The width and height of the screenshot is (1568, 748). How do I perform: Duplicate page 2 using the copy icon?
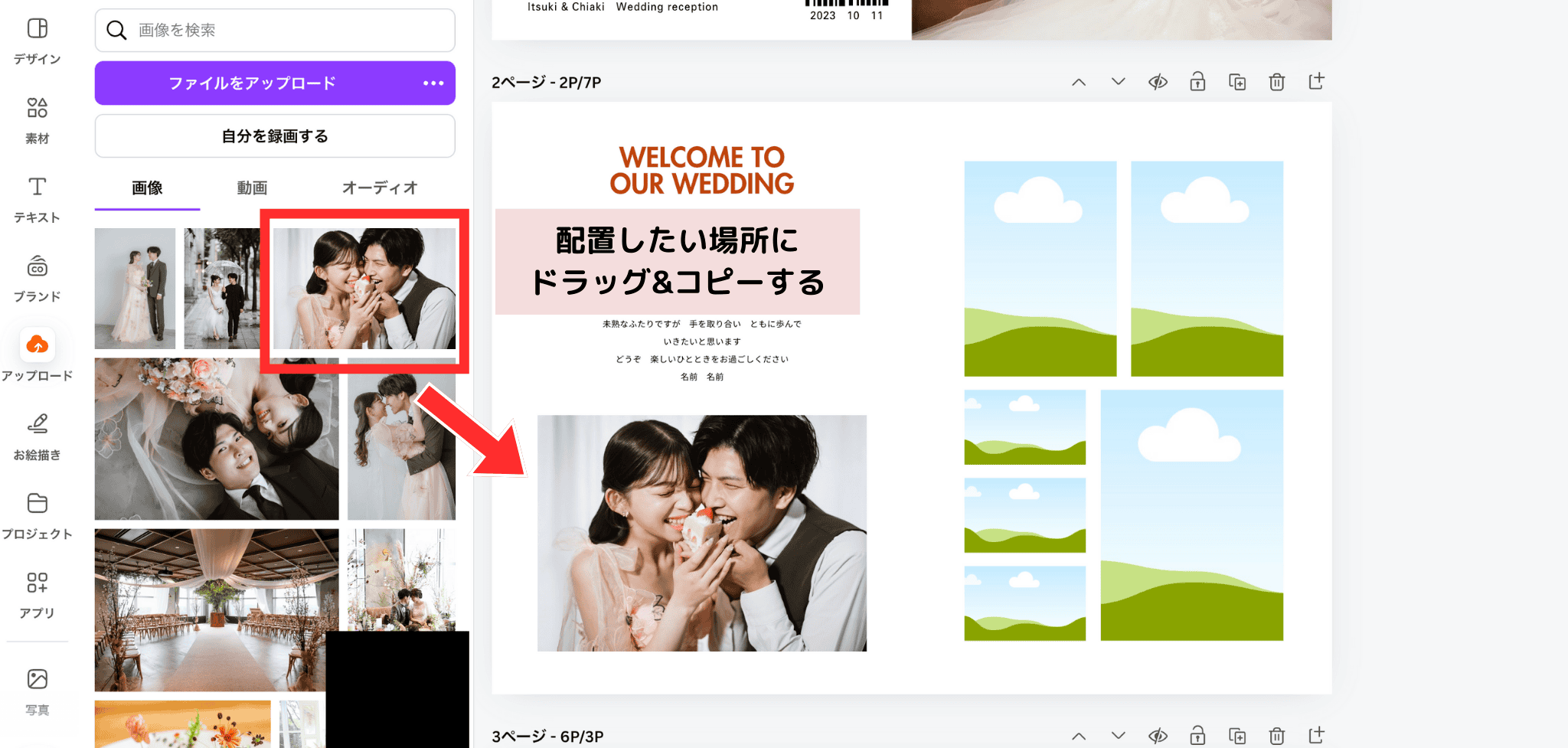pyautogui.click(x=1236, y=82)
